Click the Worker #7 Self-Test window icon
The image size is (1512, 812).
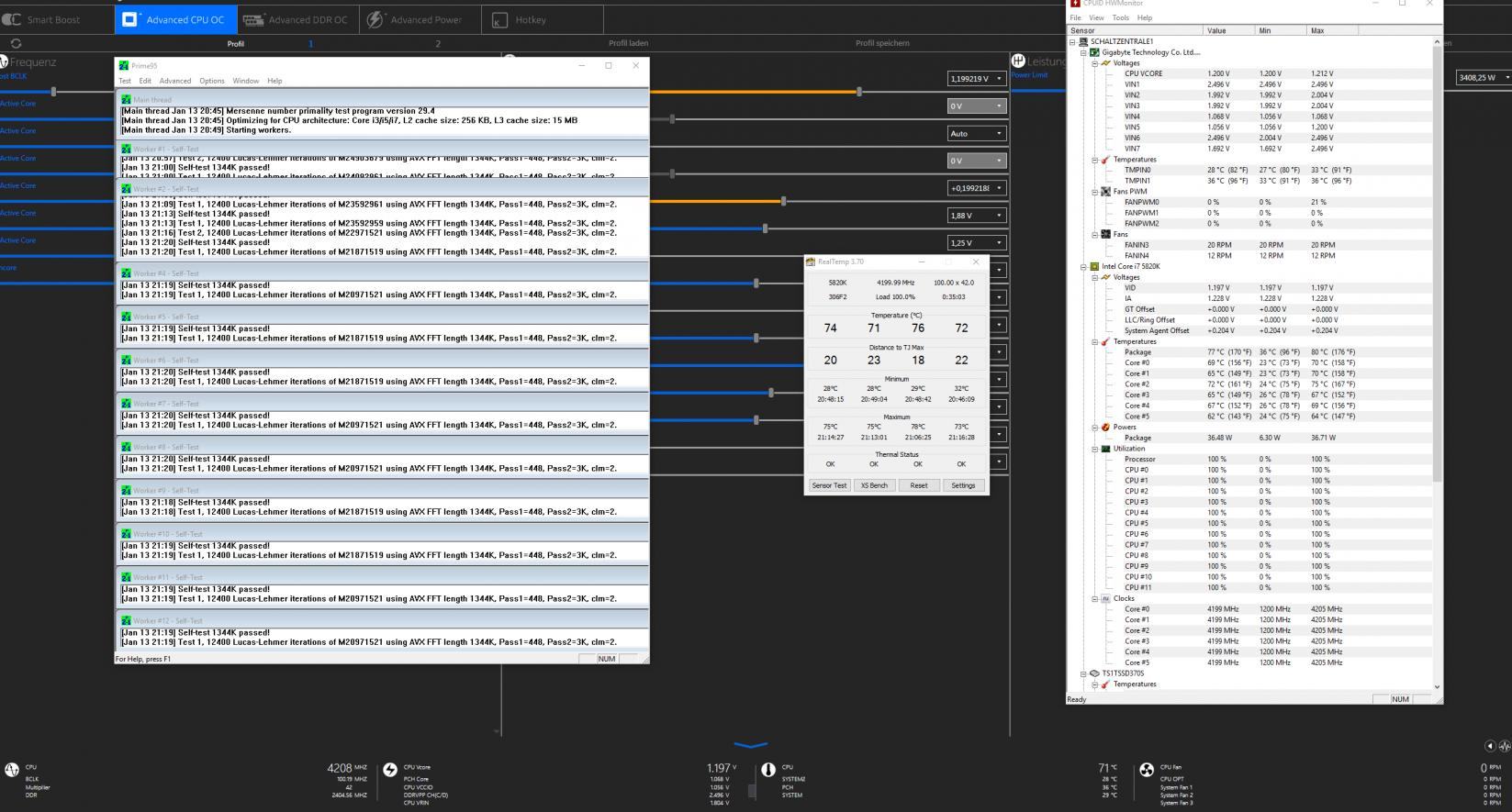click(126, 404)
